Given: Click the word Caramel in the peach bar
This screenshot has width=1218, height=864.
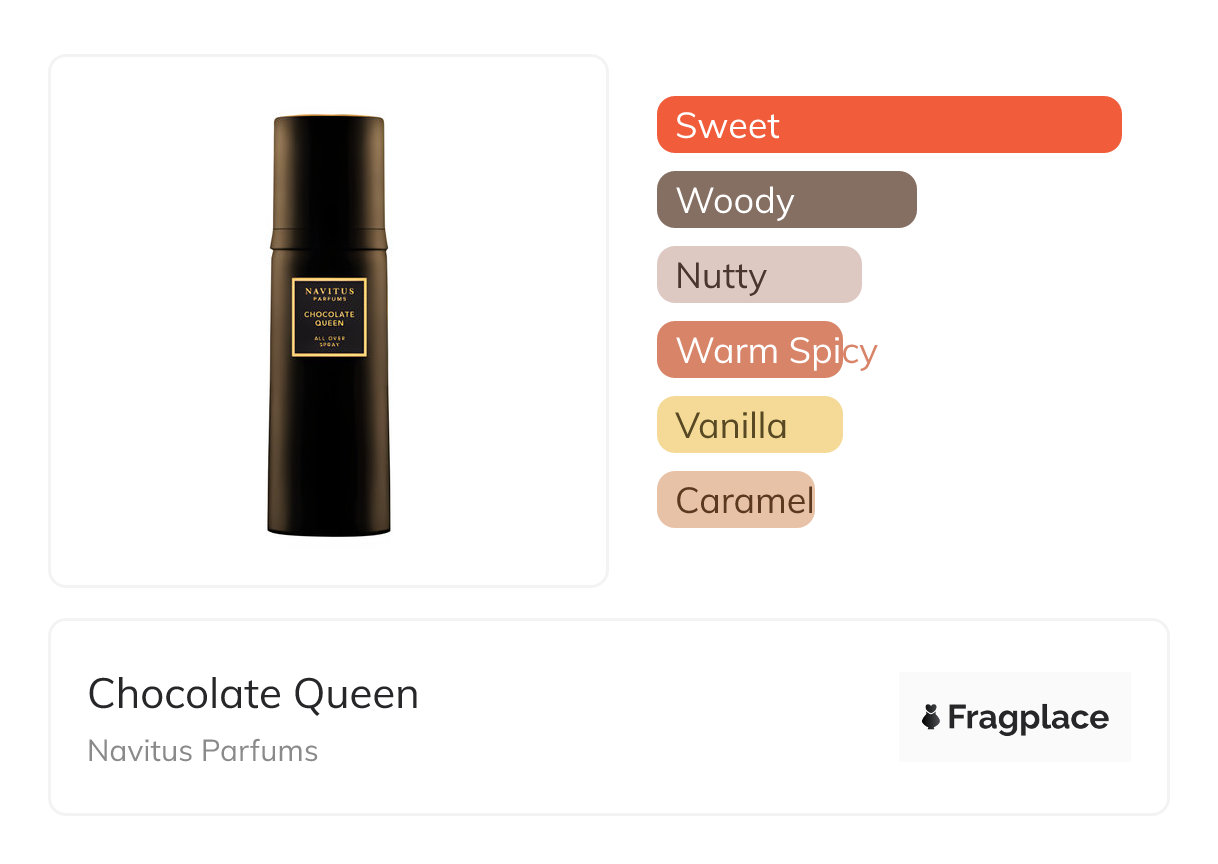Looking at the screenshot, I should pyautogui.click(x=744, y=500).
